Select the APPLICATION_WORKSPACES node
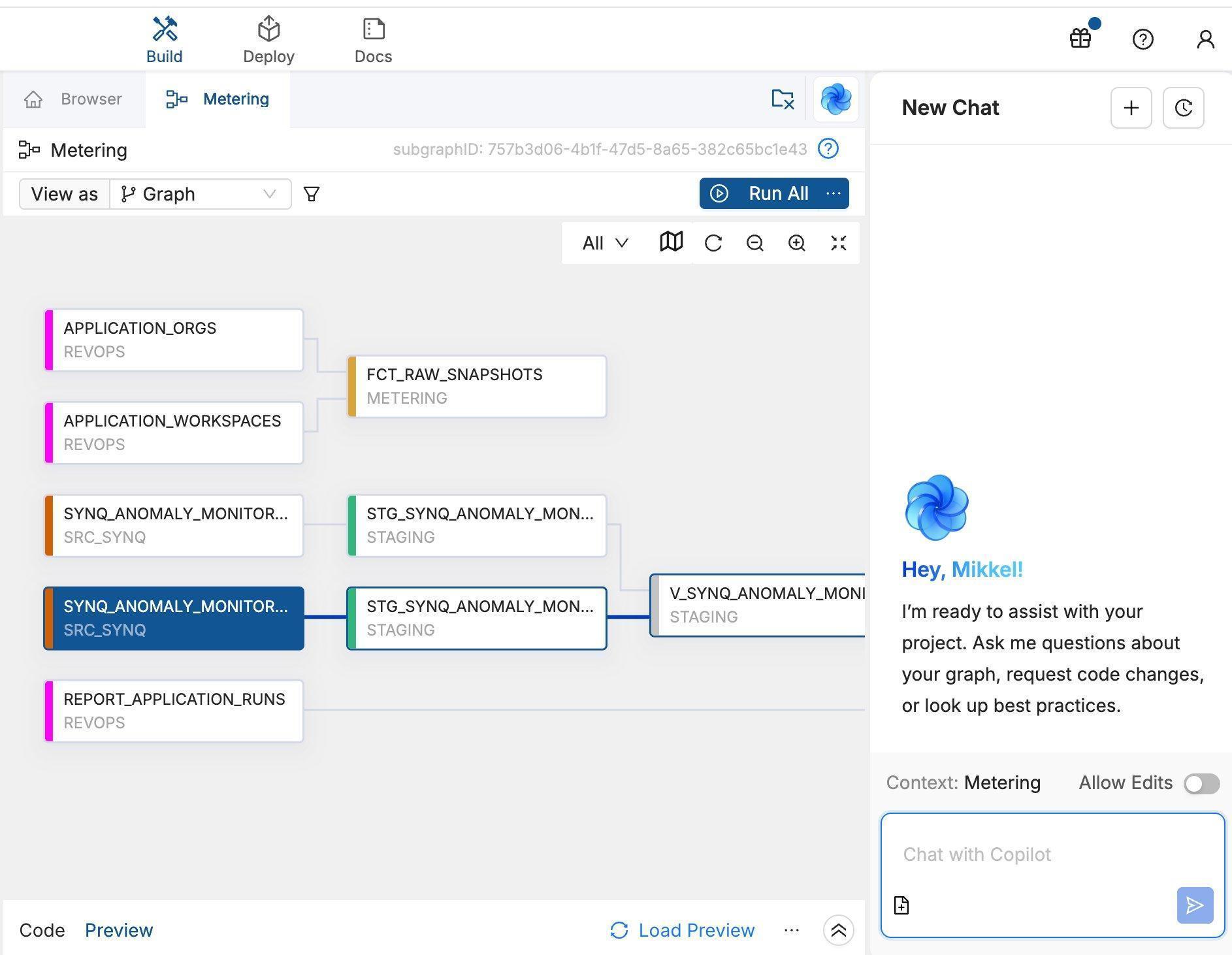This screenshot has height=955, width=1232. click(x=174, y=433)
